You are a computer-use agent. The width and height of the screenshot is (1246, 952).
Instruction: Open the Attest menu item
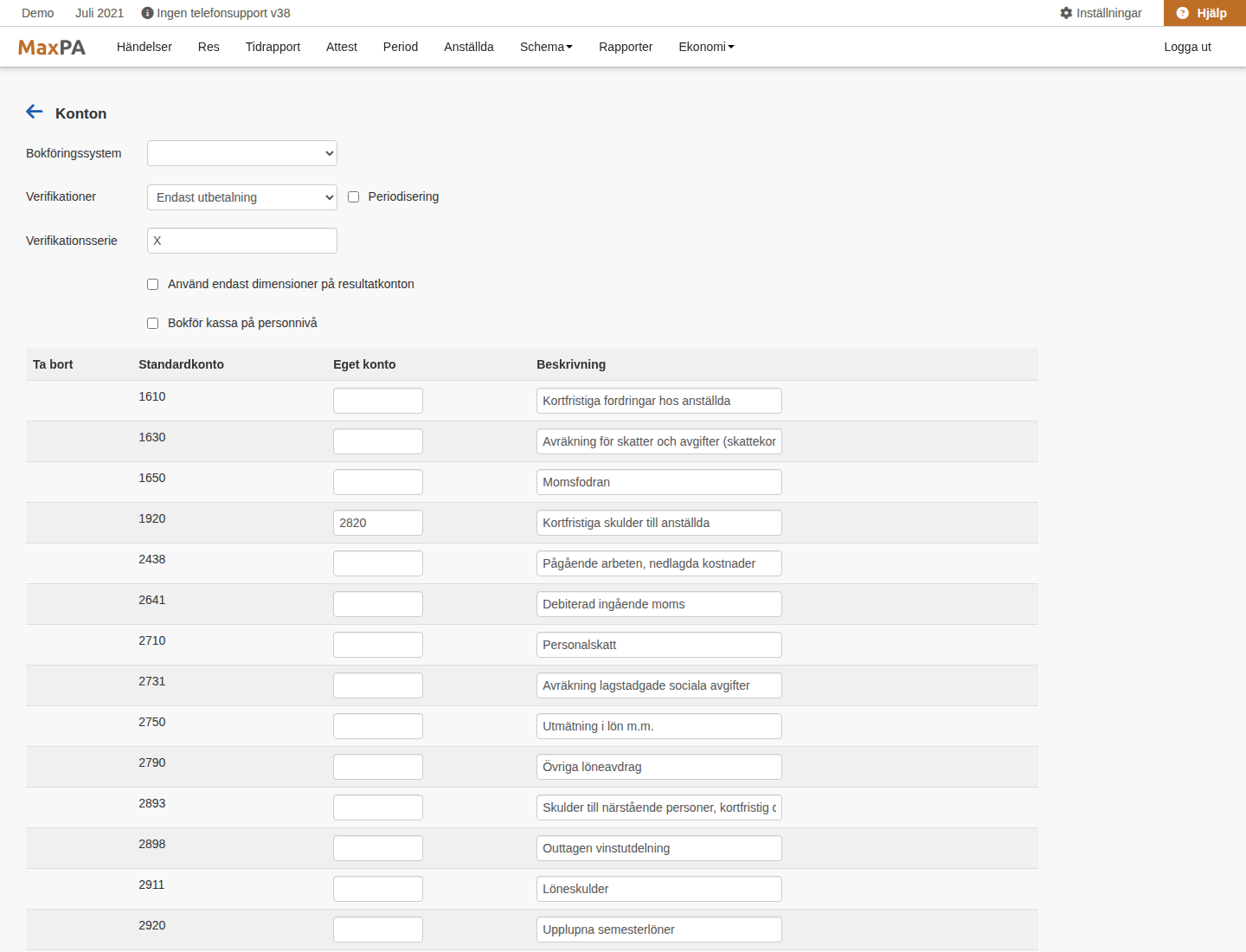pyautogui.click(x=342, y=47)
